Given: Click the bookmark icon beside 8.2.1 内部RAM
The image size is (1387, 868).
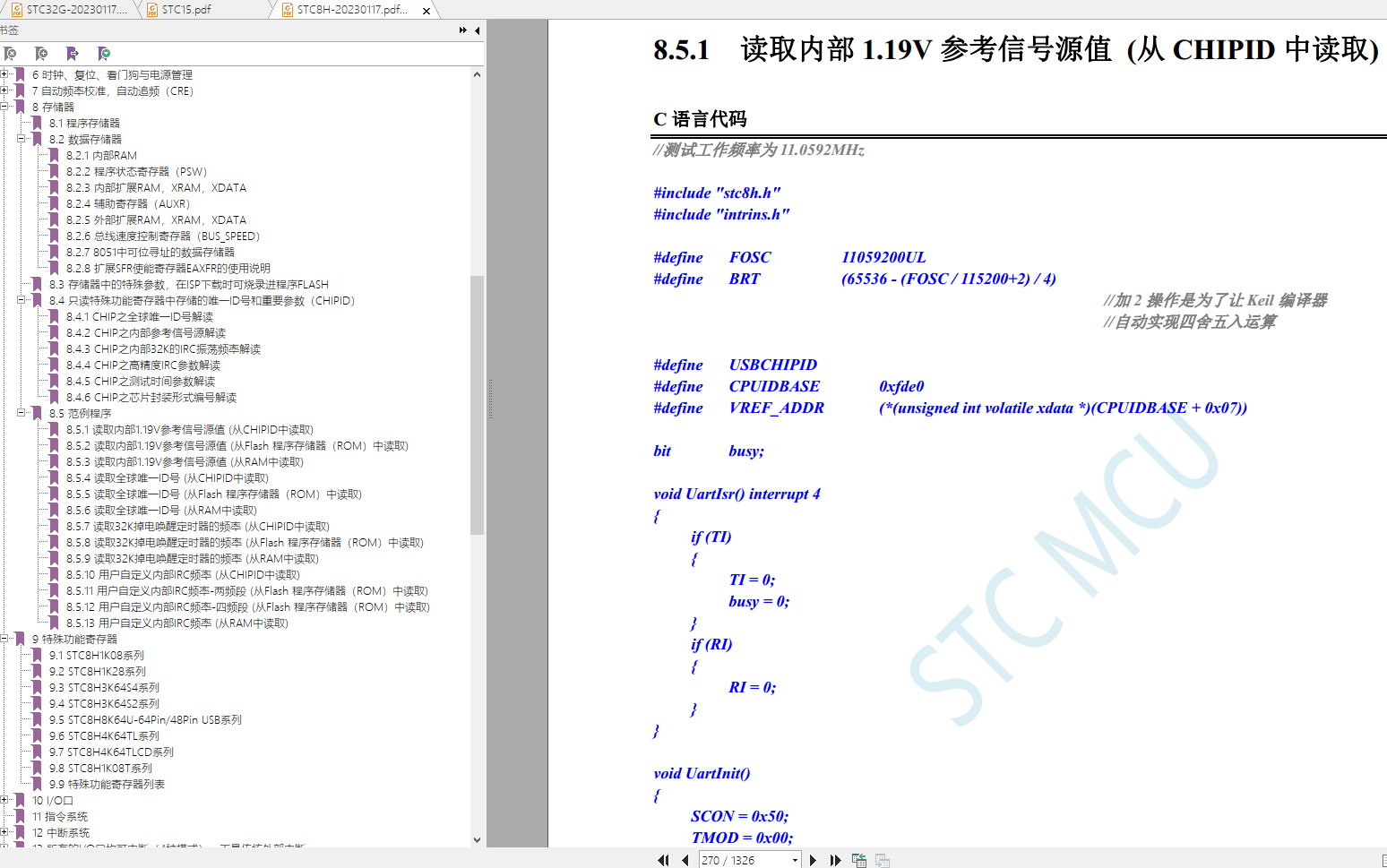Looking at the screenshot, I should tap(55, 155).
